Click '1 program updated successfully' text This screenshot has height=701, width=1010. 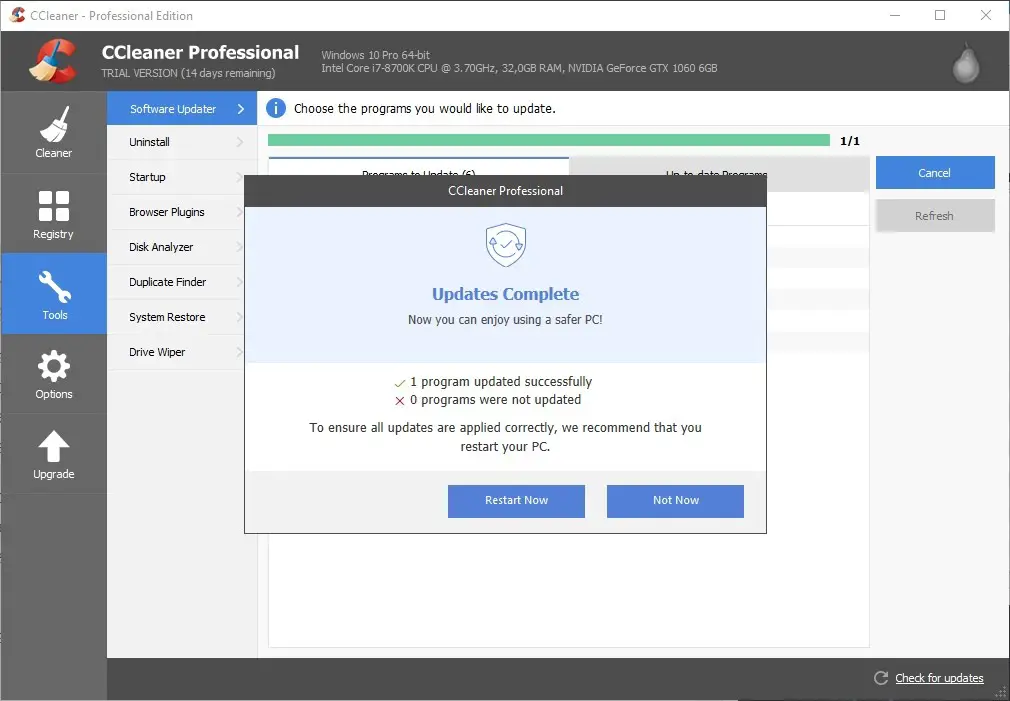click(x=501, y=381)
